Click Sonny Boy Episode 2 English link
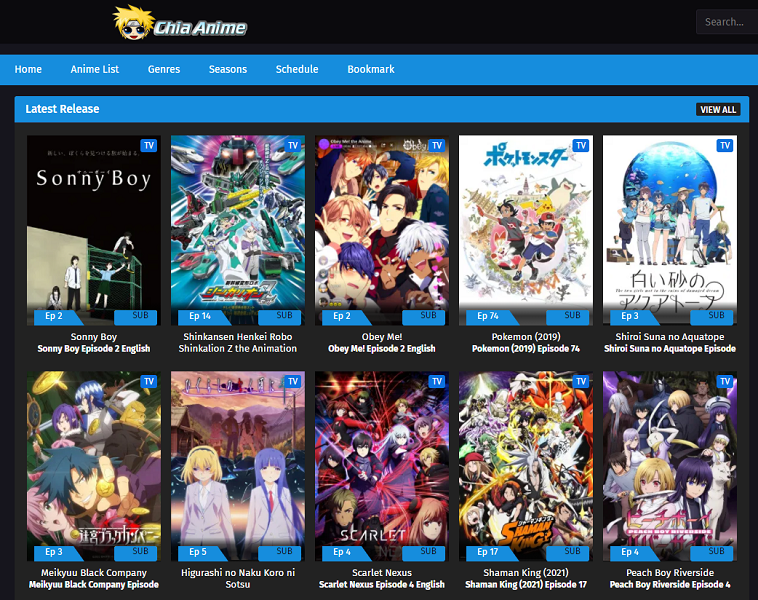Image resolution: width=758 pixels, height=600 pixels. pyautogui.click(x=94, y=349)
